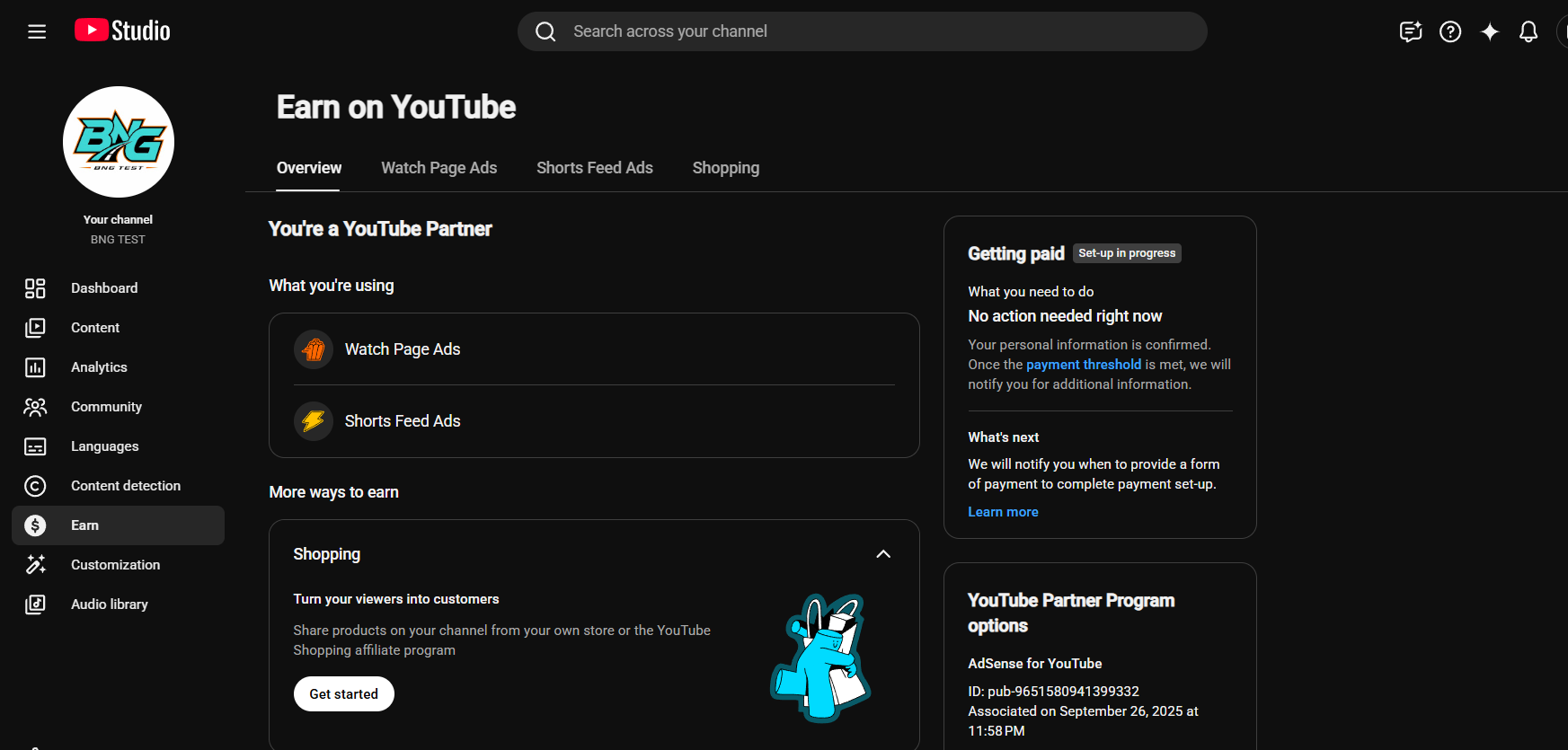Open Community in the sidebar
Screen dimensions: 1568x750
(119, 407)
